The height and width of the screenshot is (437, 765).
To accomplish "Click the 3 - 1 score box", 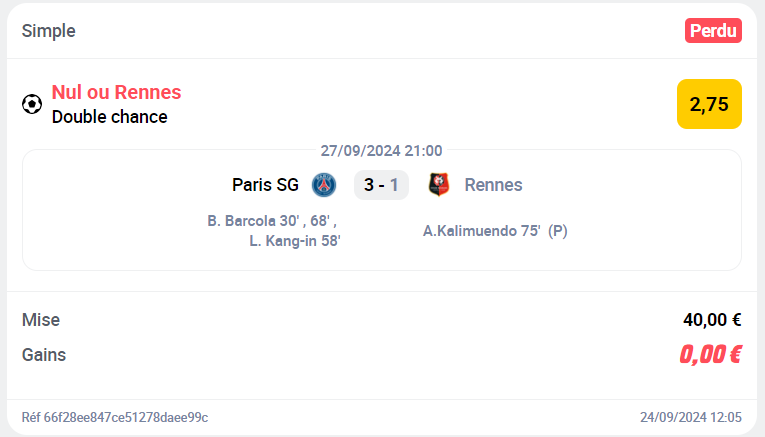I will pyautogui.click(x=381, y=185).
